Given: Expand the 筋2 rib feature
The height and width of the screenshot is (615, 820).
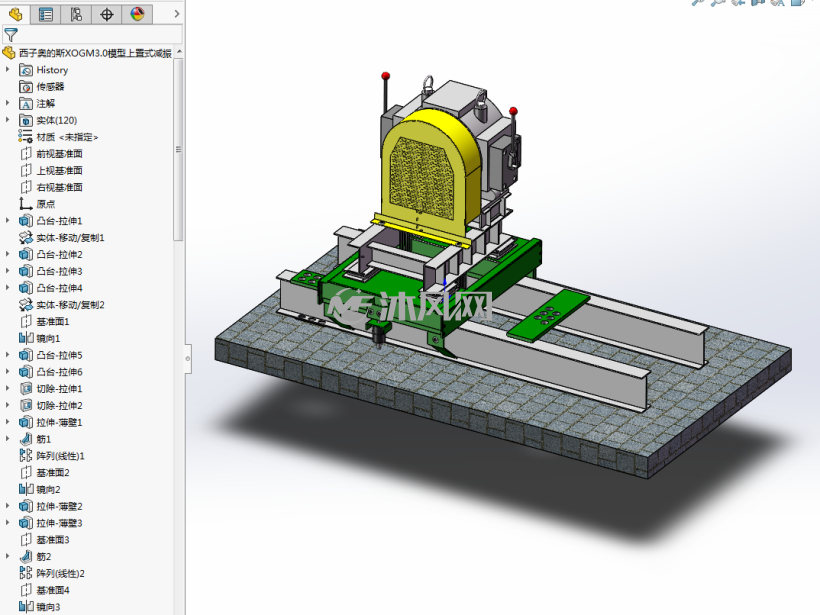Looking at the screenshot, I should pos(7,556).
